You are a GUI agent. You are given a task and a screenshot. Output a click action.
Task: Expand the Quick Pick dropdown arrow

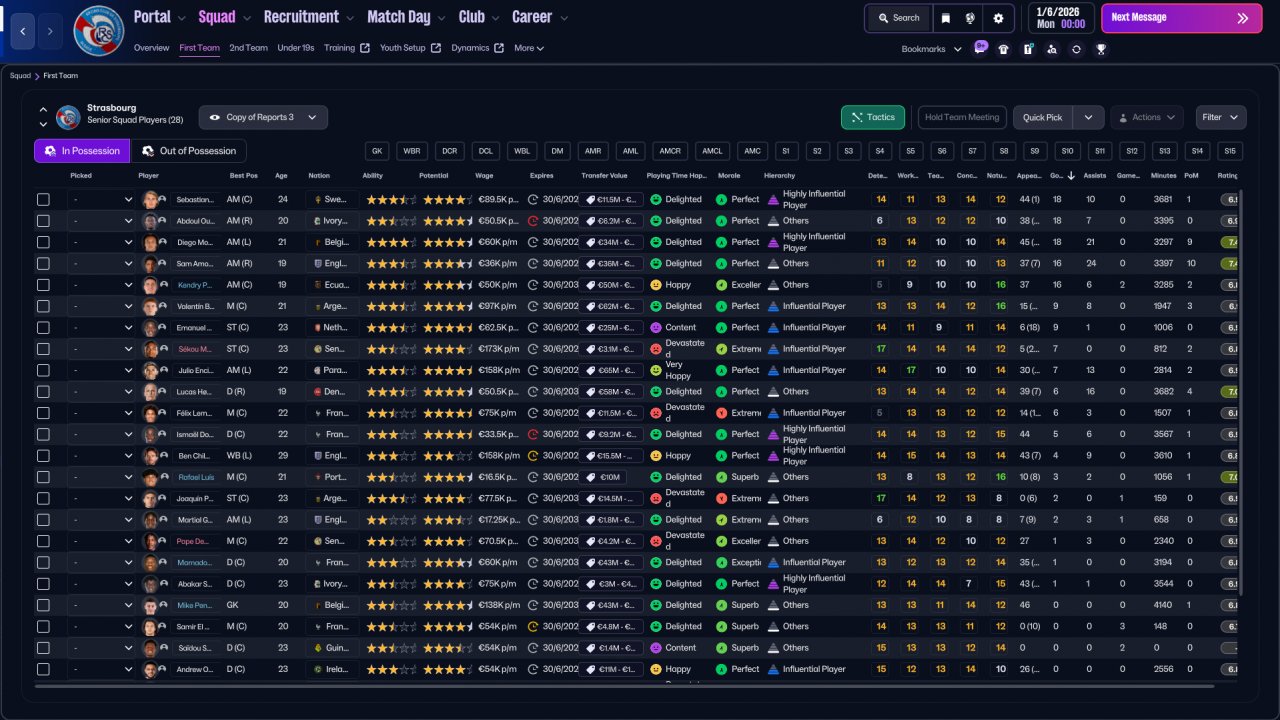click(1088, 117)
